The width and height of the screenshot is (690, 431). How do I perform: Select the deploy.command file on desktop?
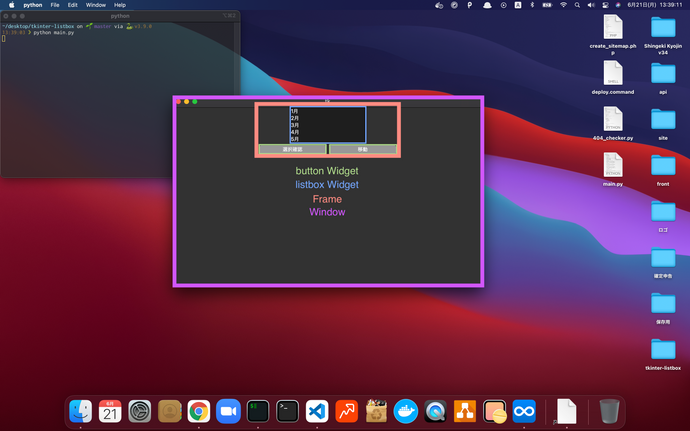pos(613,76)
